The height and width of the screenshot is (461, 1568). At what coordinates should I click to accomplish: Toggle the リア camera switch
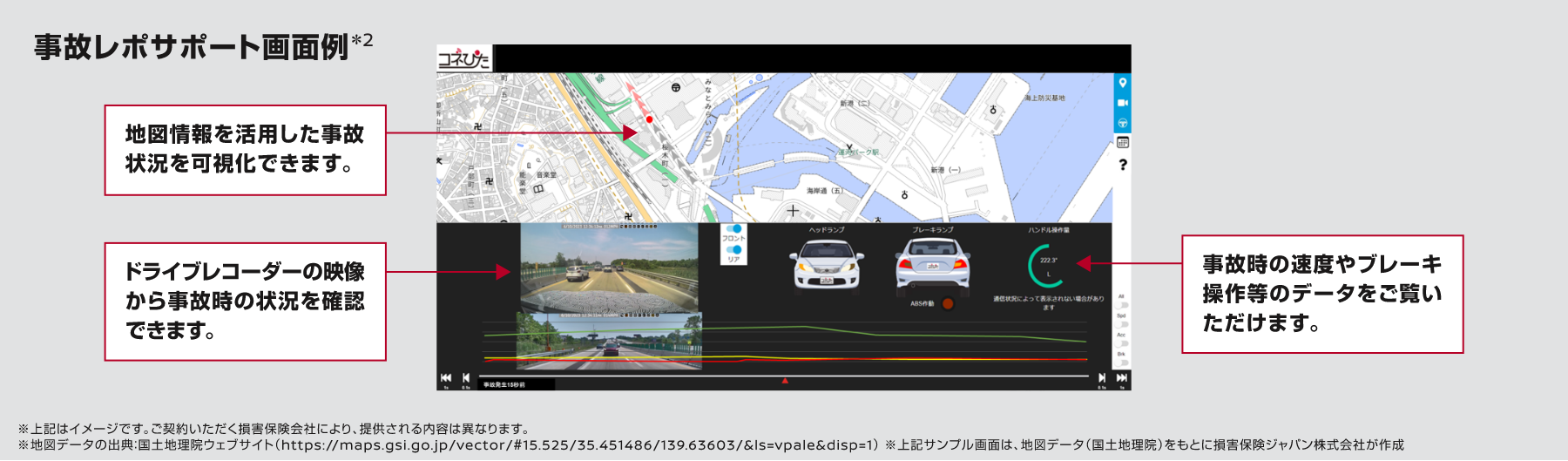(x=733, y=250)
